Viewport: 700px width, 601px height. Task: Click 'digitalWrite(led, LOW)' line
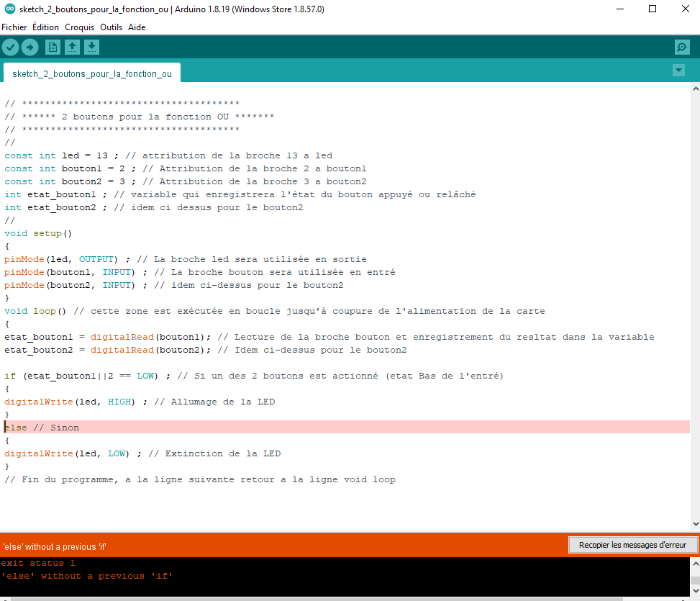tap(142, 453)
